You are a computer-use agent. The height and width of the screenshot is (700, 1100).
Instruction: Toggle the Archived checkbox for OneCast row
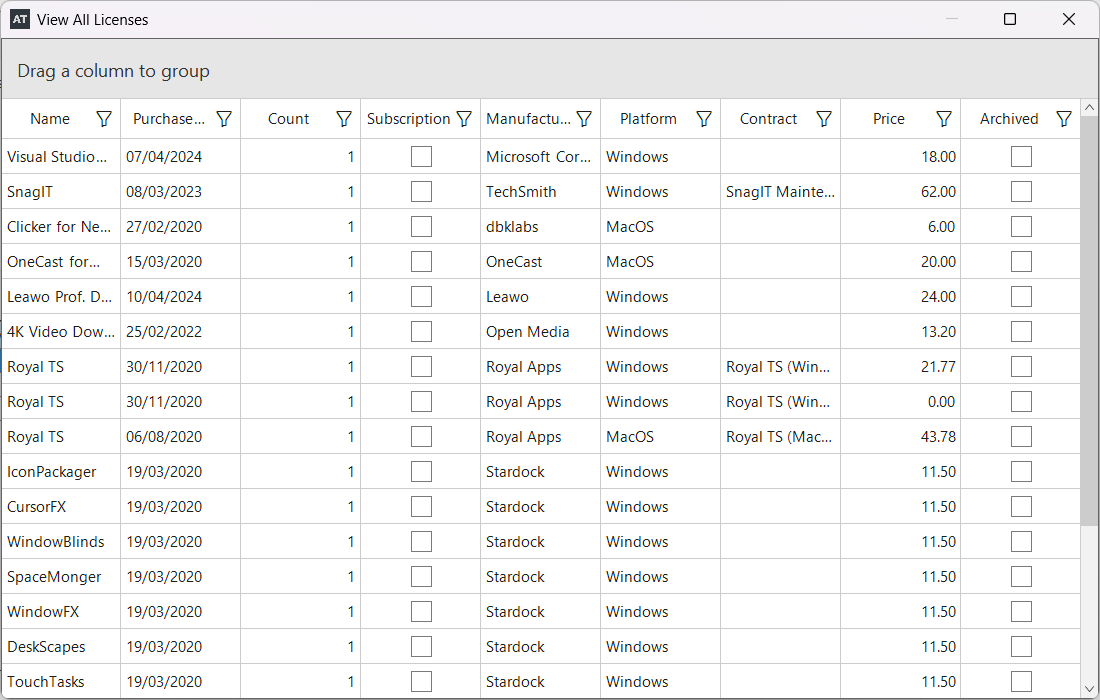[x=1021, y=262]
